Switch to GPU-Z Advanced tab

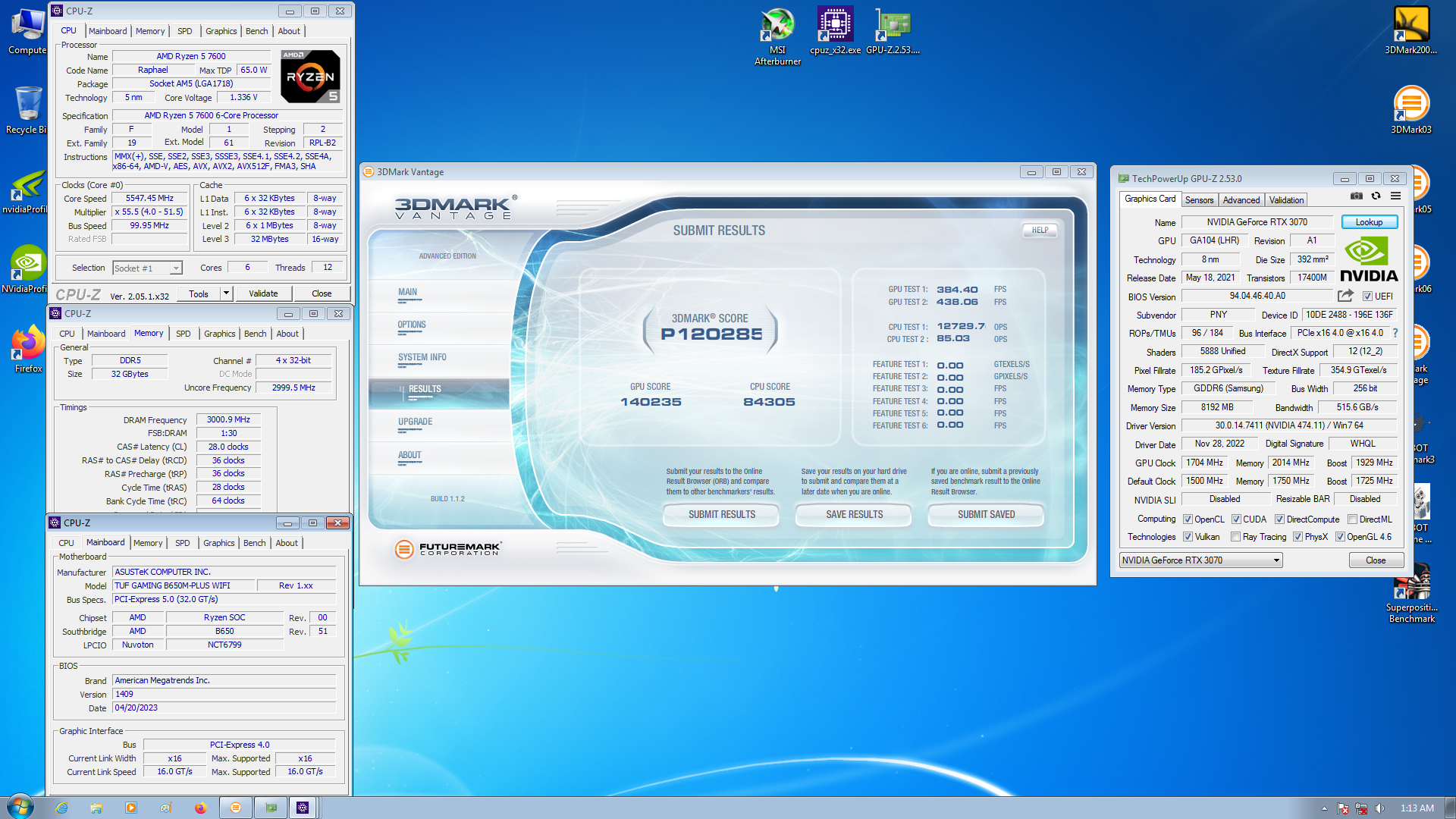(x=1241, y=200)
